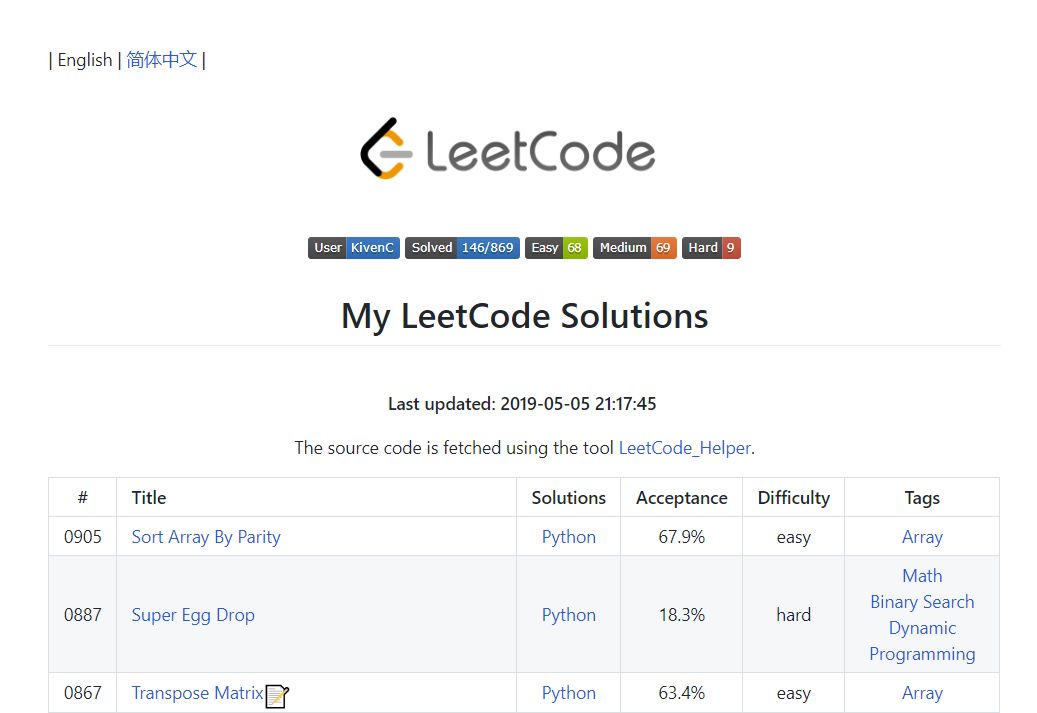Open the LeetCode_Helper tool link
This screenshot has height=713, width=1037.
(684, 448)
